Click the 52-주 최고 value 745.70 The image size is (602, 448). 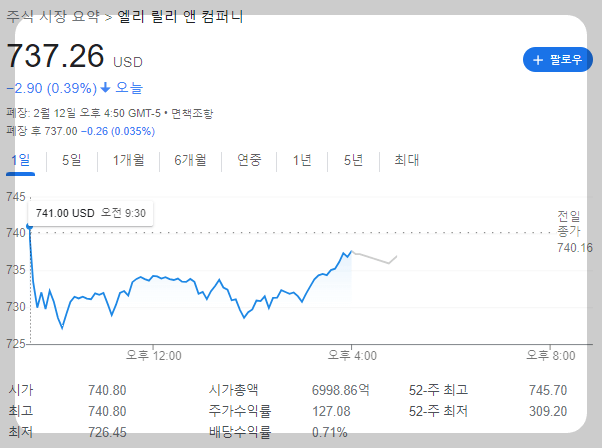coord(548,390)
